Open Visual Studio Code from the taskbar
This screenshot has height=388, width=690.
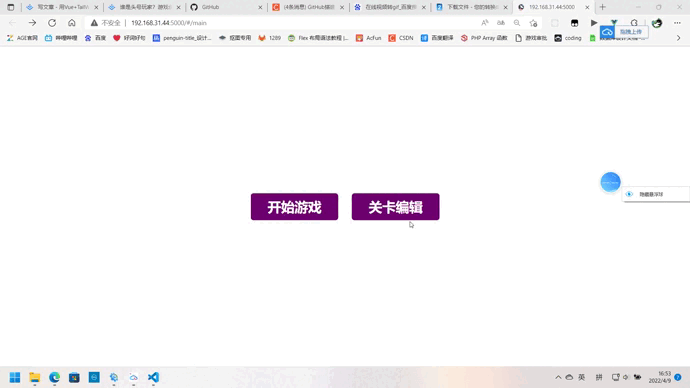(153, 377)
